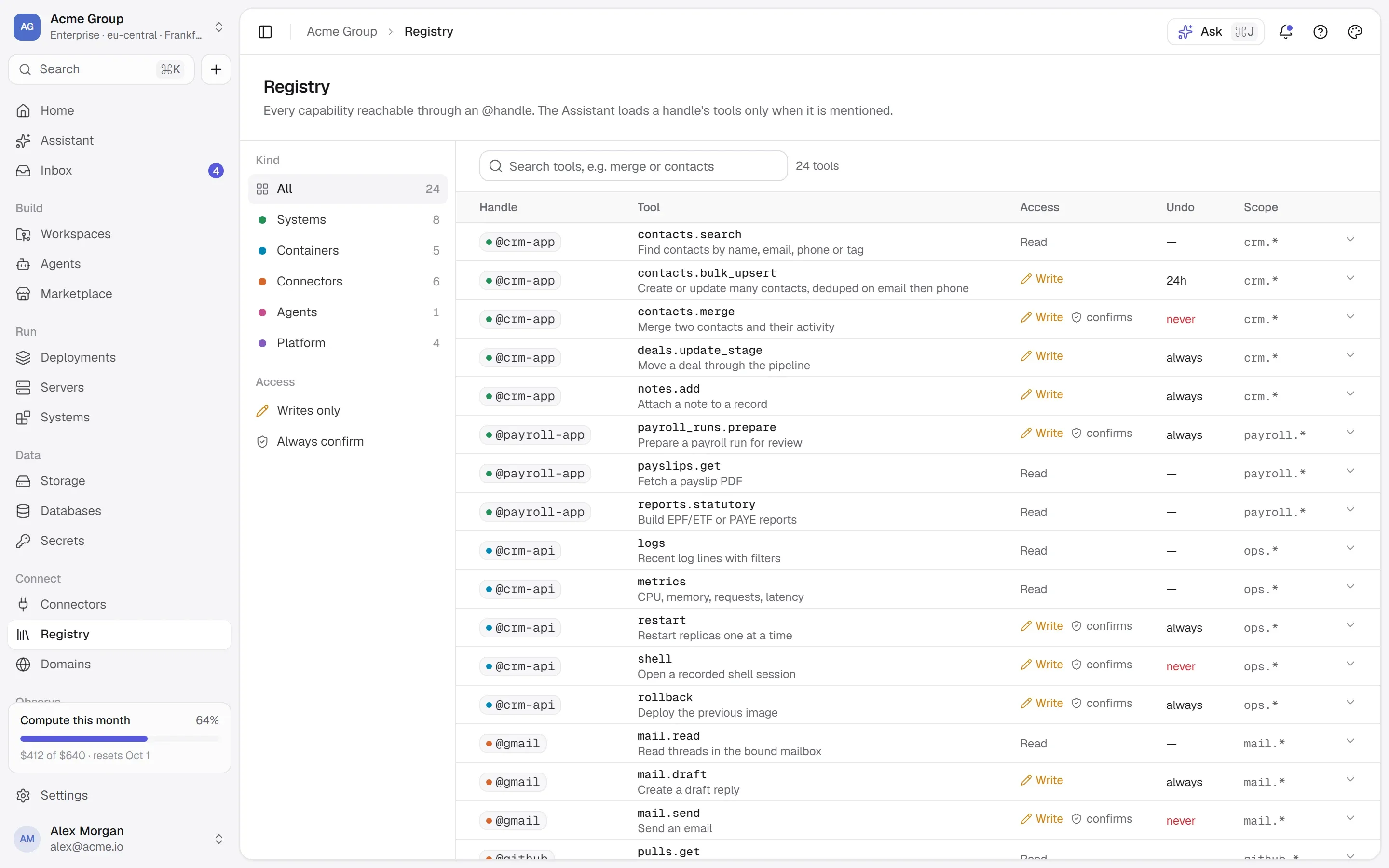This screenshot has height=868, width=1389.
Task: Click the Compute this month usage bar
Action: 120,738
